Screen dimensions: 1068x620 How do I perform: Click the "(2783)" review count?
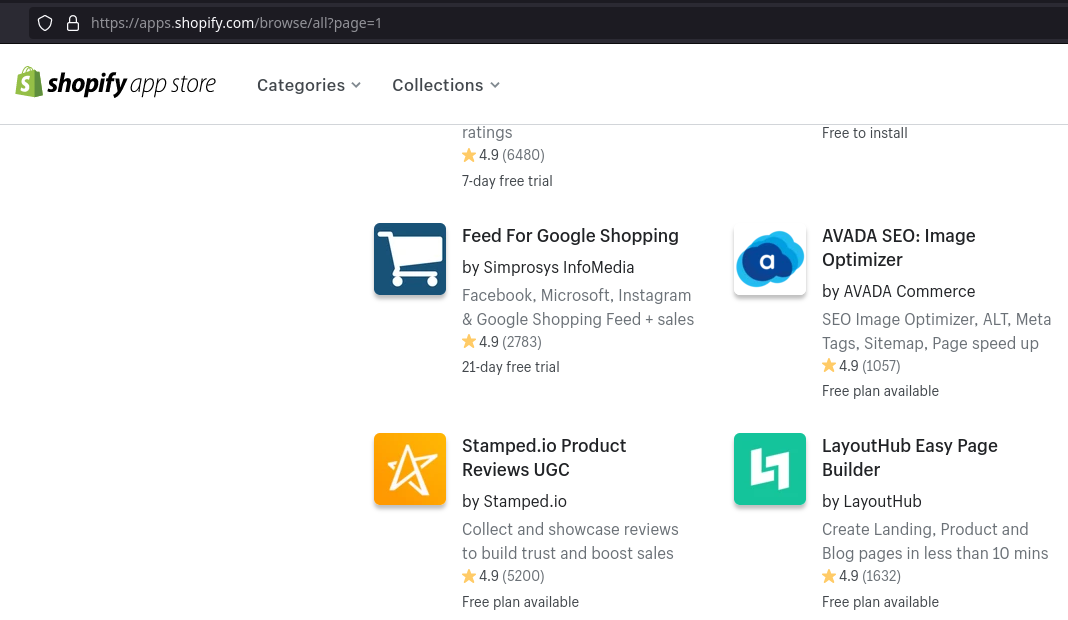pyautogui.click(x=522, y=342)
